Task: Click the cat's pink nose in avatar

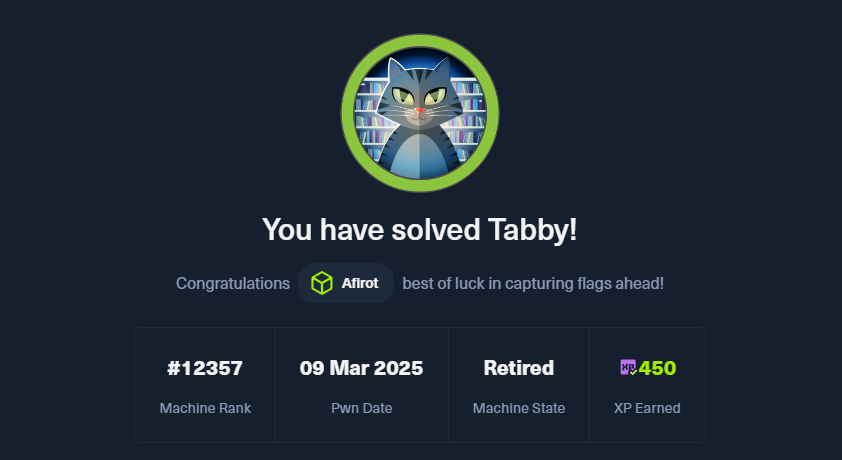Action: point(419,110)
